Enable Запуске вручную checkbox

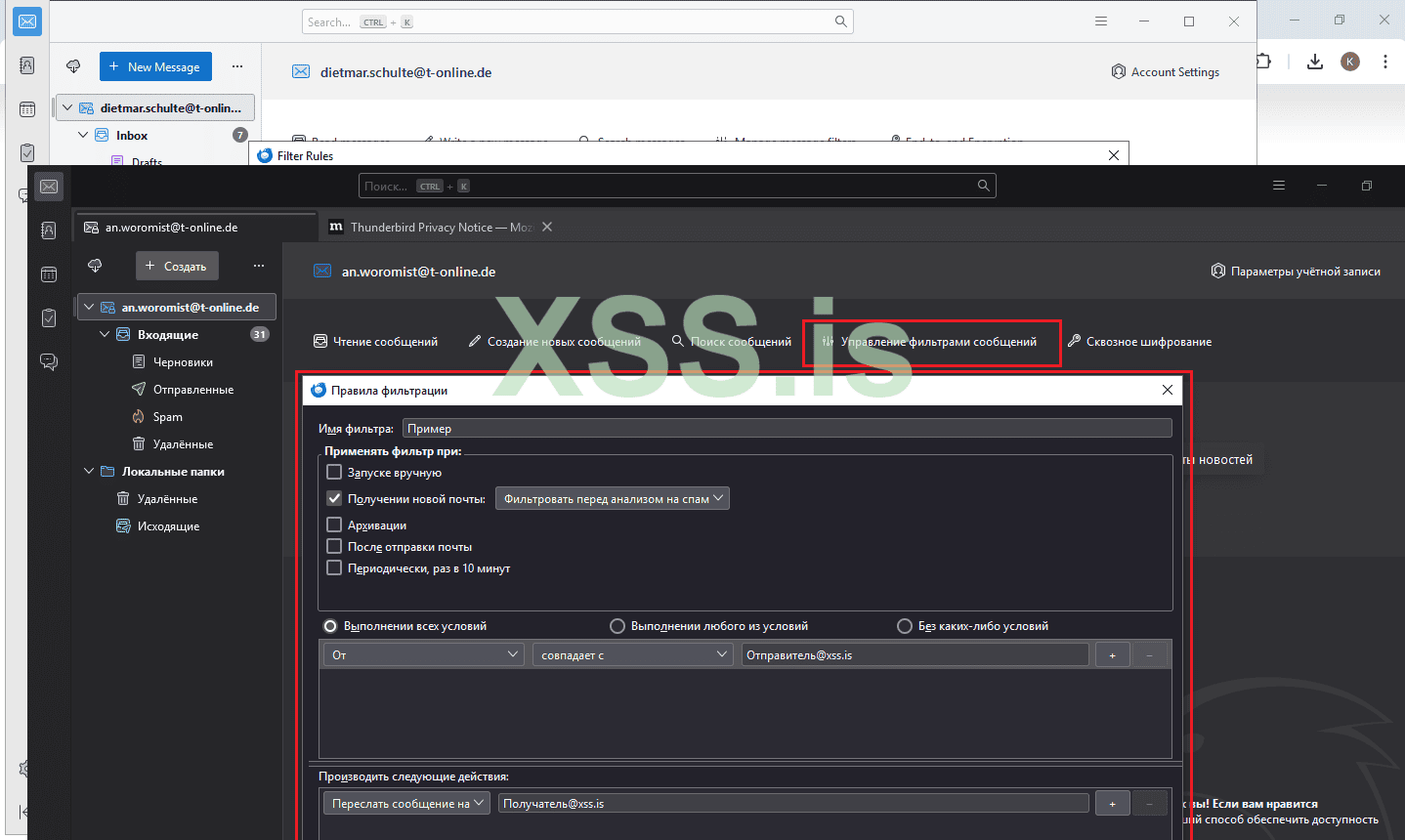tap(334, 472)
